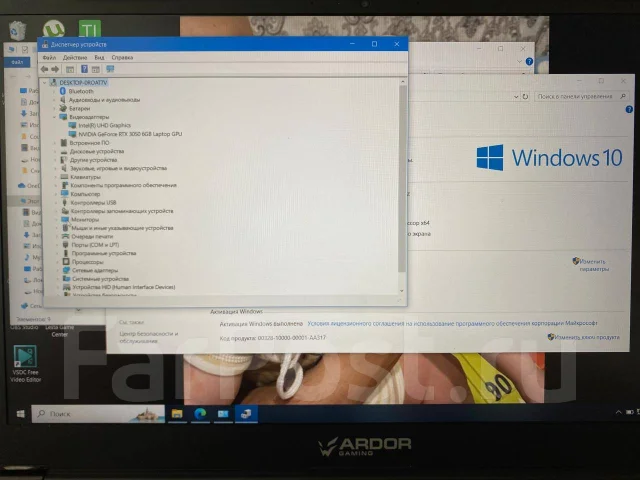Image resolution: width=640 pixels, height=480 pixels.
Task: Click the blue help icon in System window
Action: (629, 109)
